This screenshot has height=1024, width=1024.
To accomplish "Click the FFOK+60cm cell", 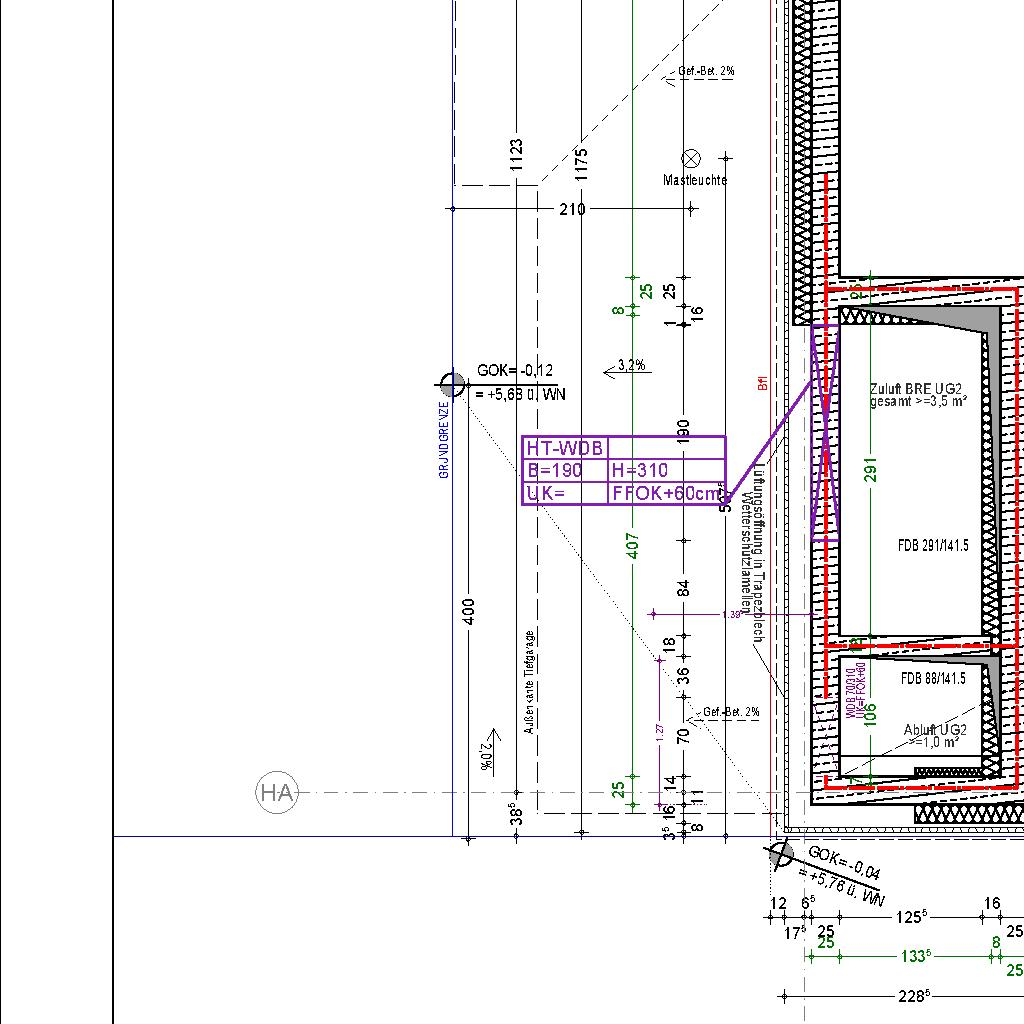I will pos(666,493).
